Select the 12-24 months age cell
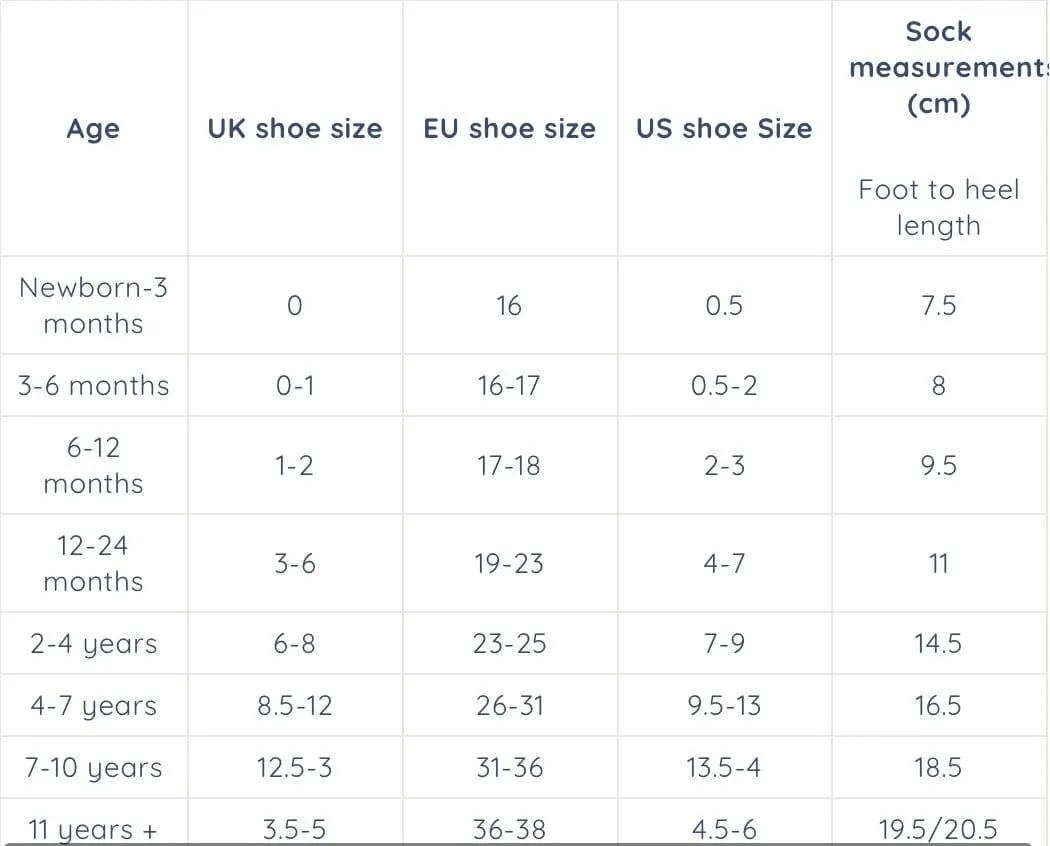The image size is (1050, 846). (x=93, y=563)
